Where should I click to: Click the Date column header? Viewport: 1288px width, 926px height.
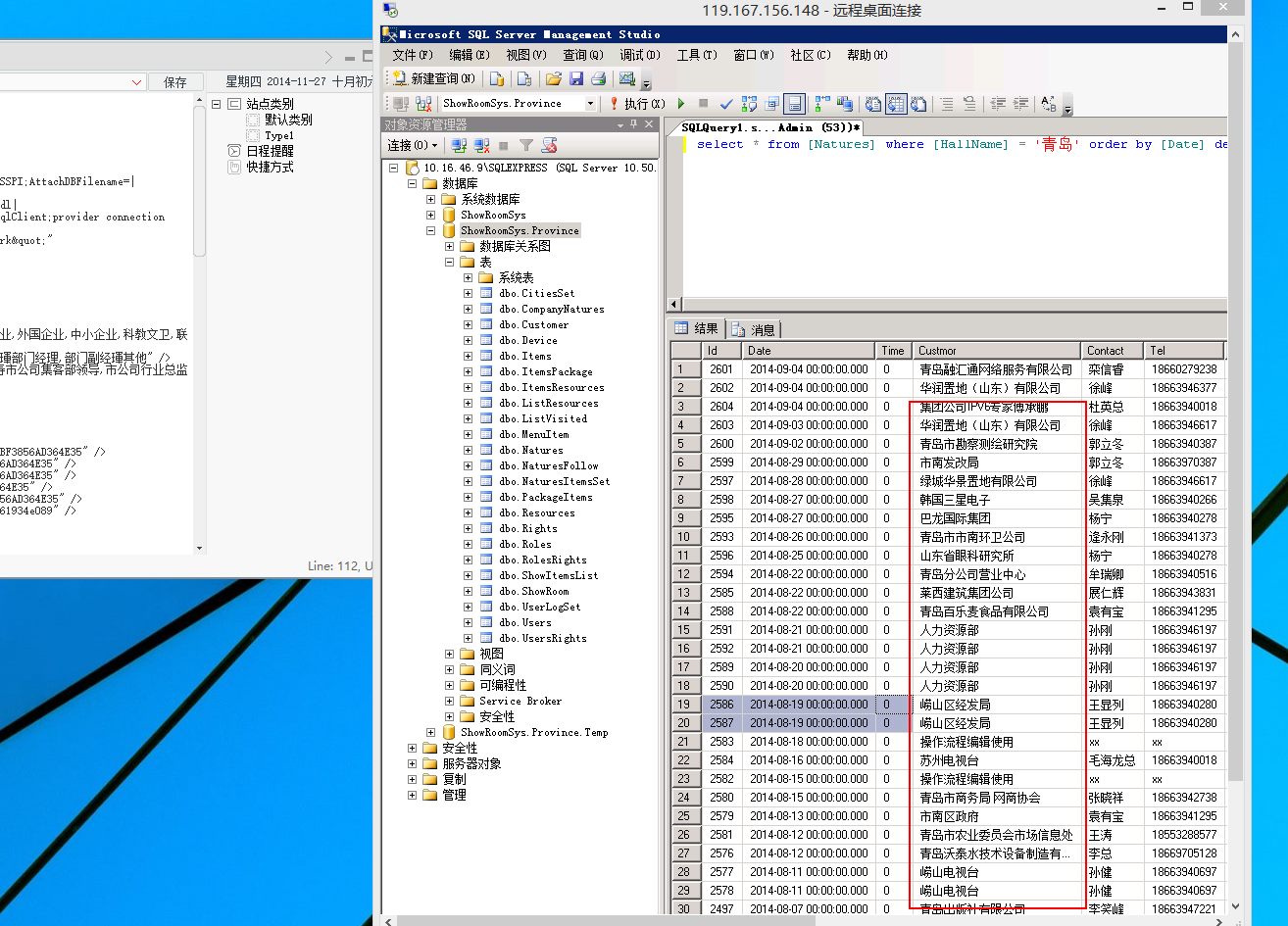point(809,350)
